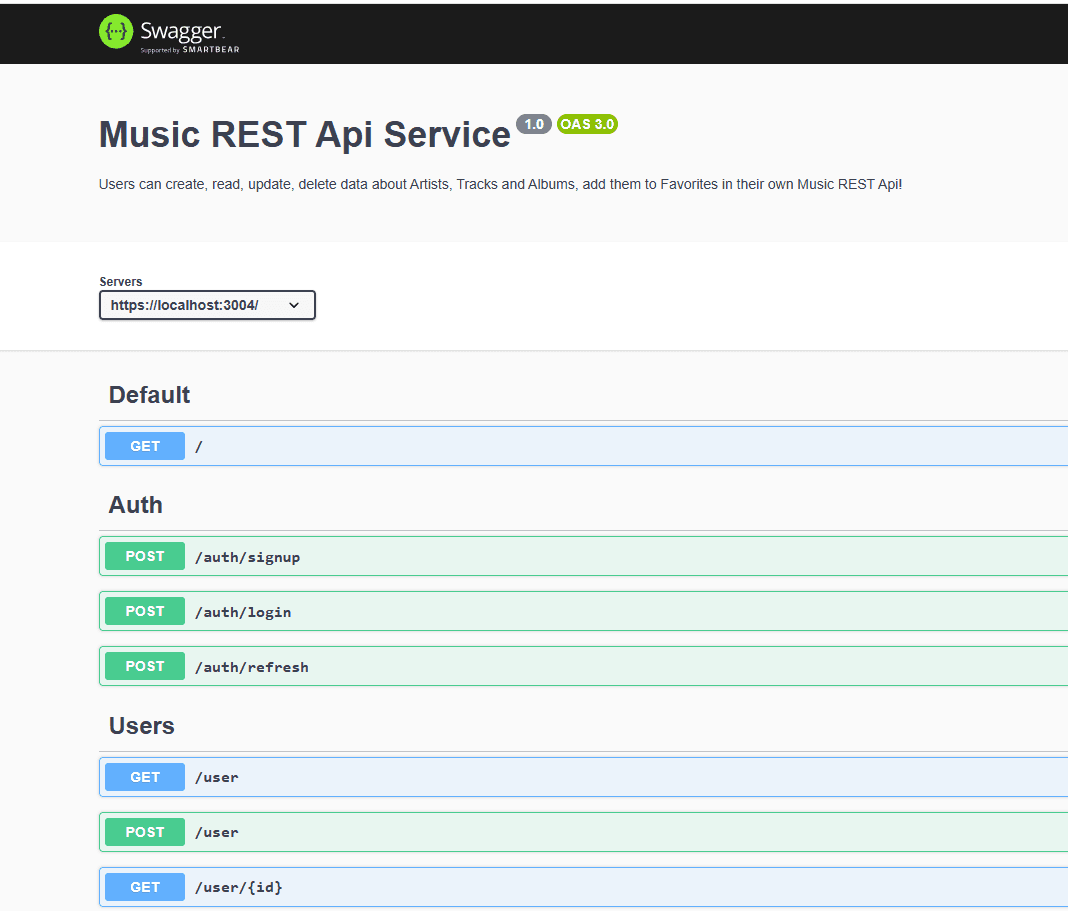Click the /auth/refresh path text

[251, 667]
